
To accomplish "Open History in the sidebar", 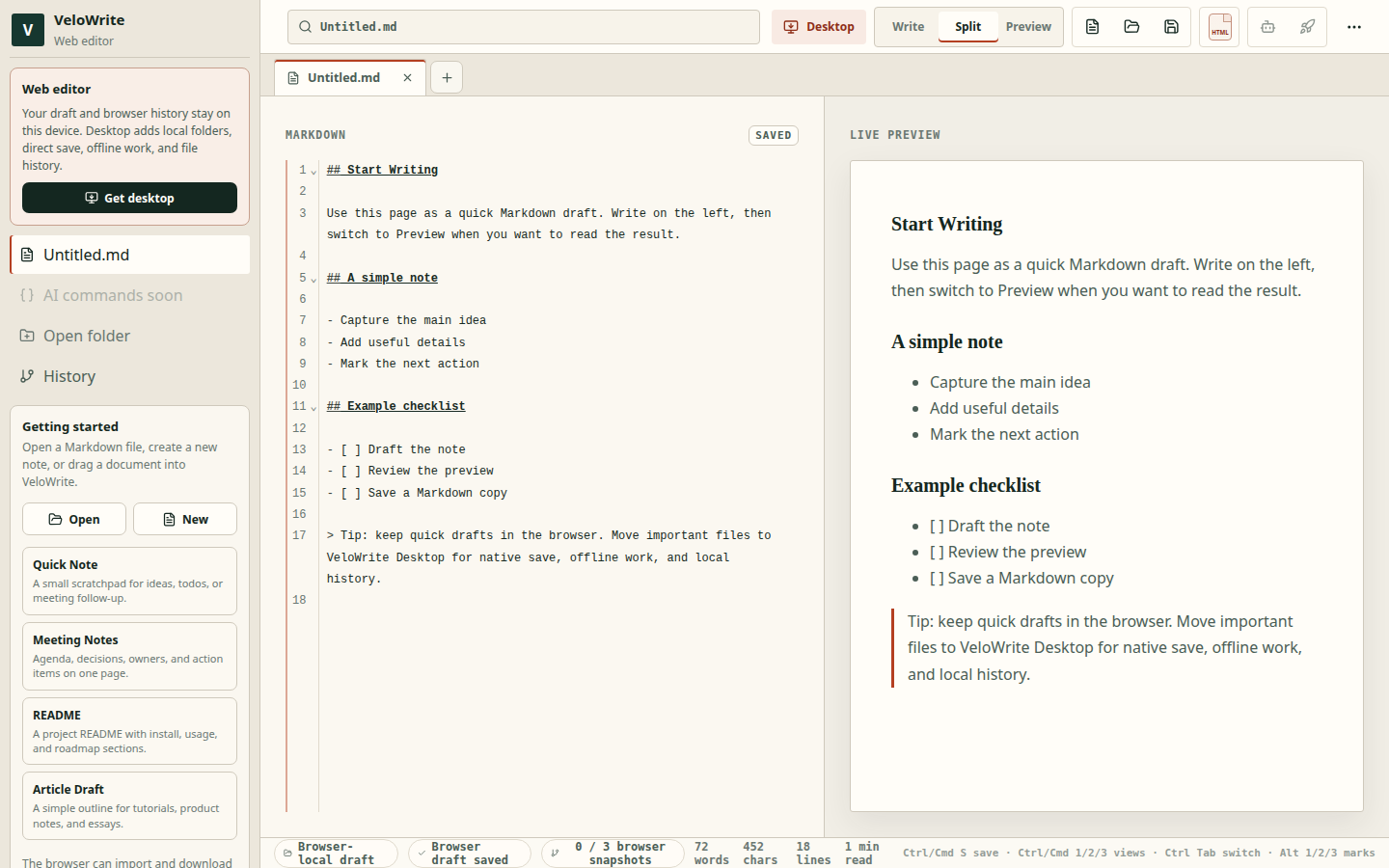I will (x=129, y=376).
